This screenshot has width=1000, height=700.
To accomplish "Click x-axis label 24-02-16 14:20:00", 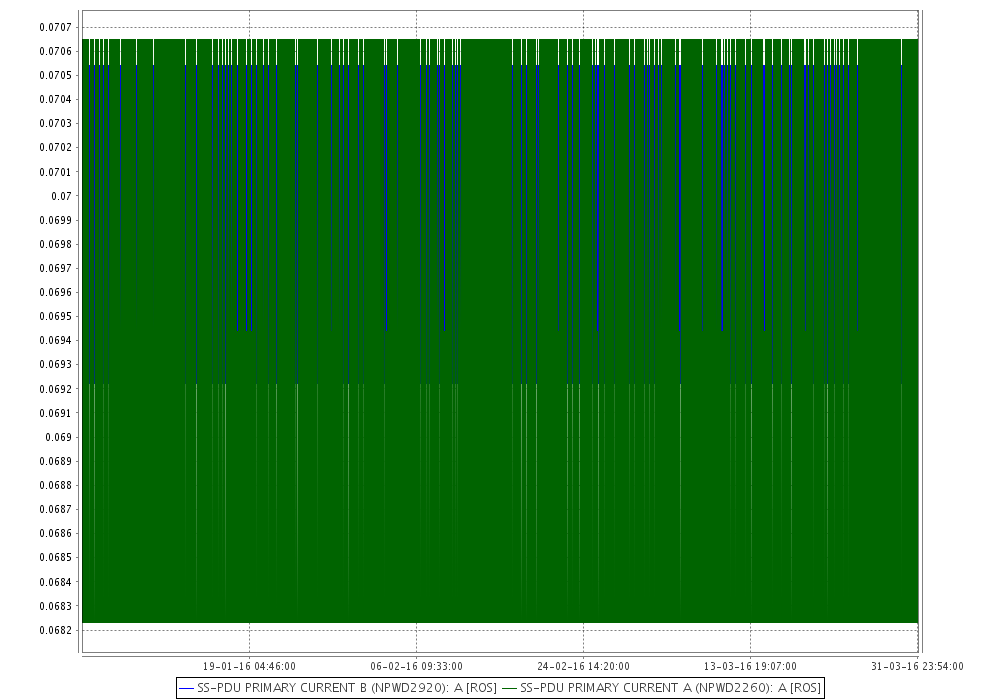I will (584, 666).
